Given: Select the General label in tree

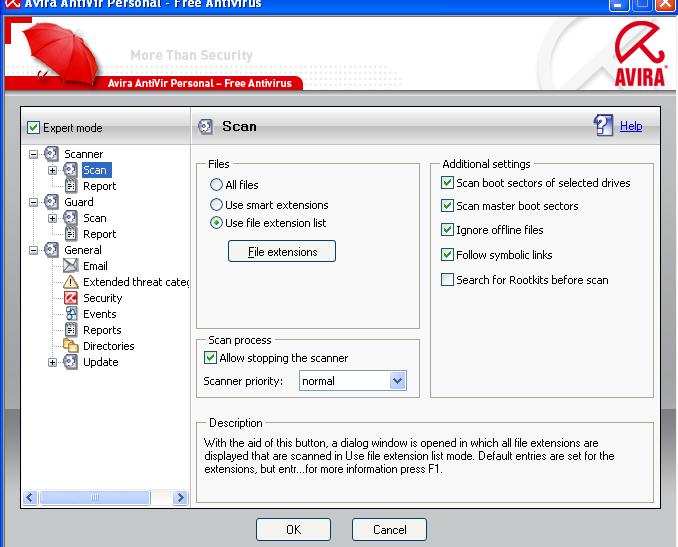Looking at the screenshot, I should pyautogui.click(x=83, y=250).
